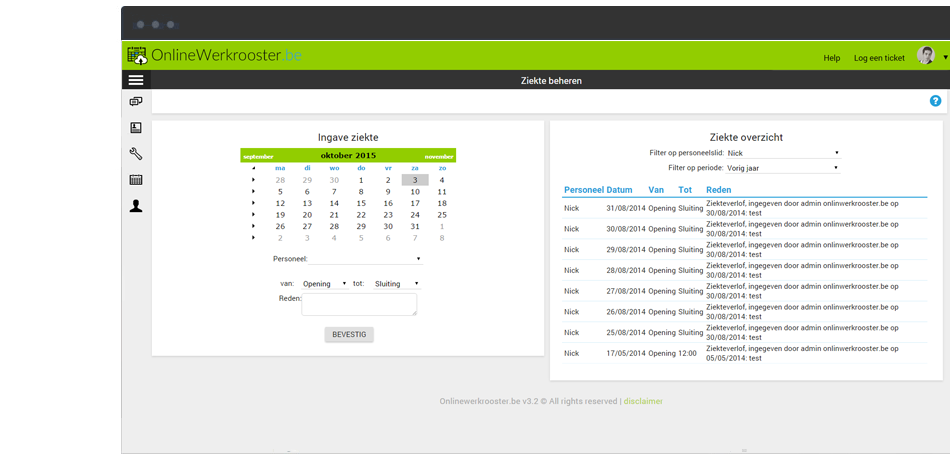This screenshot has height=454, width=950.
Task: Follow the disclaimer link in footer
Action: click(x=643, y=401)
